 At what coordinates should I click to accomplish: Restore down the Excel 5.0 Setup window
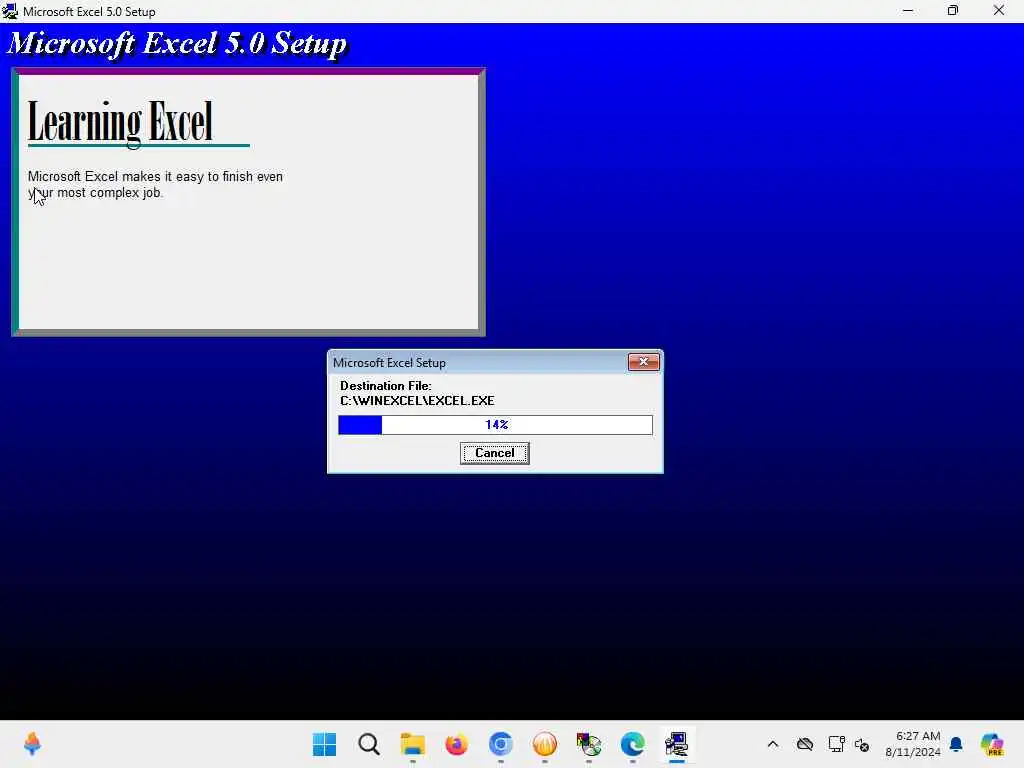point(953,11)
